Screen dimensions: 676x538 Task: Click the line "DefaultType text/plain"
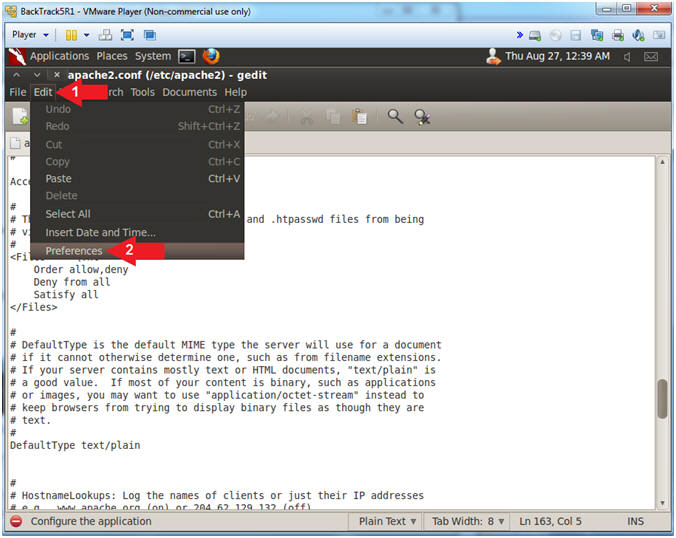point(75,445)
